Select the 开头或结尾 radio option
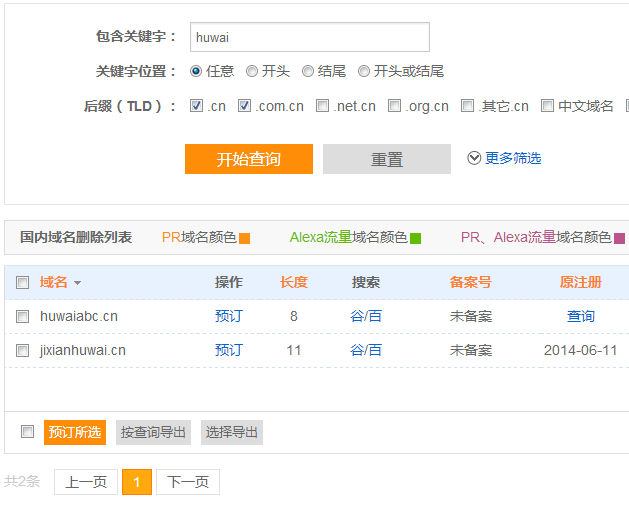 coord(365,71)
